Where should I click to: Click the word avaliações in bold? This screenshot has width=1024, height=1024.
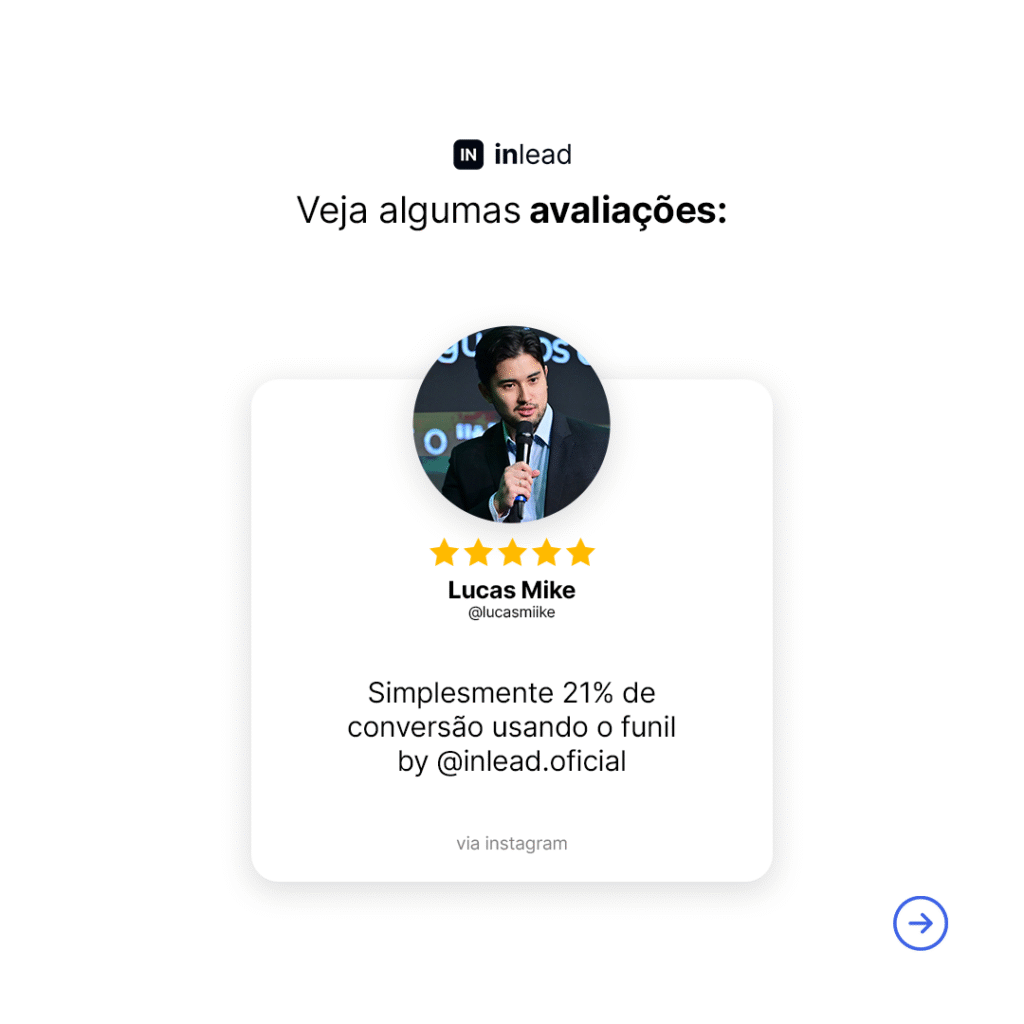coord(628,210)
